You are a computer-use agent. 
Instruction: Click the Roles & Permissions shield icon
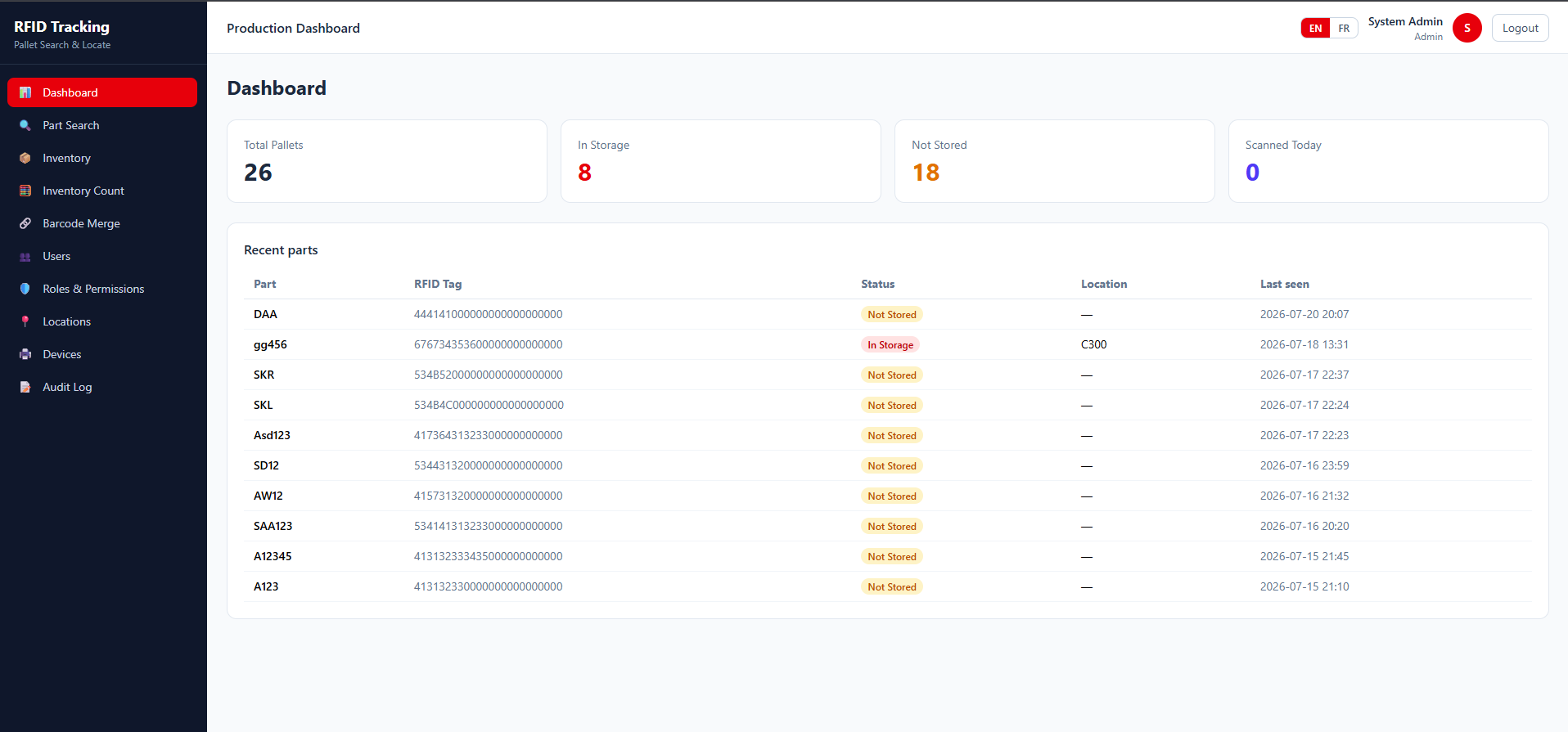click(25, 289)
